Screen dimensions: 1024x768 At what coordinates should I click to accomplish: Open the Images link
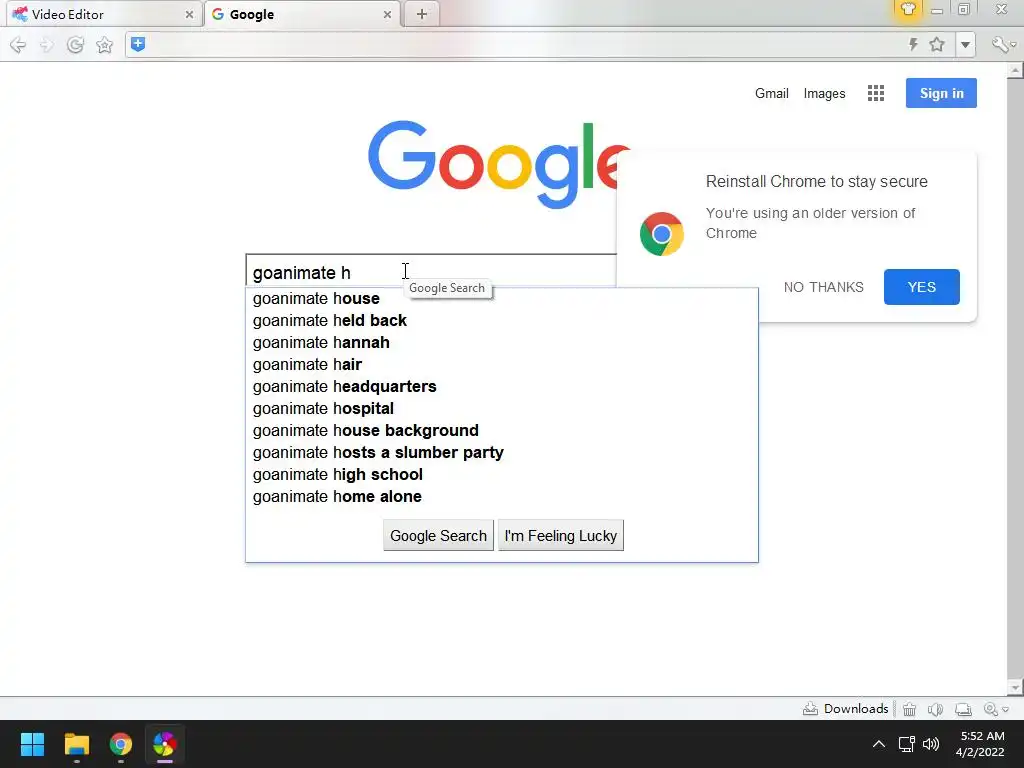click(824, 93)
